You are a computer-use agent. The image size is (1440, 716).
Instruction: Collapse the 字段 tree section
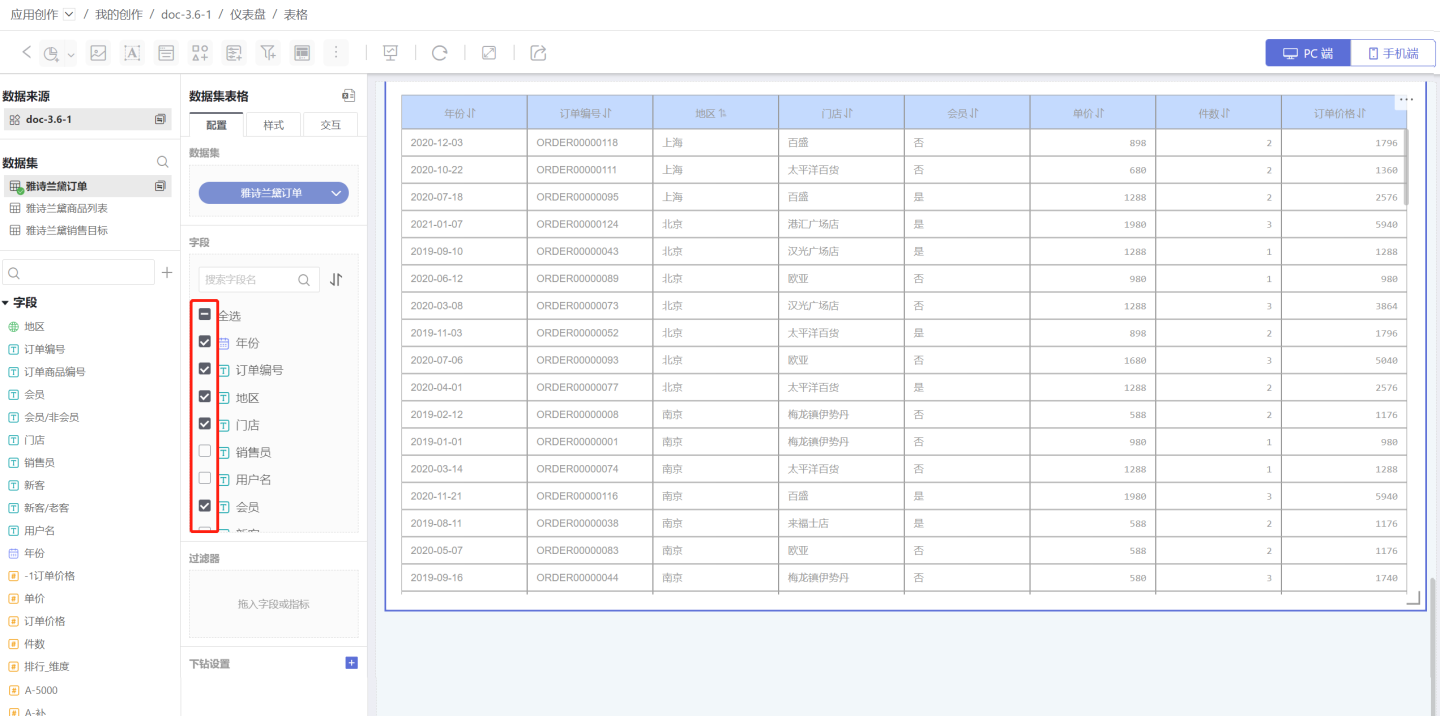coord(6,303)
